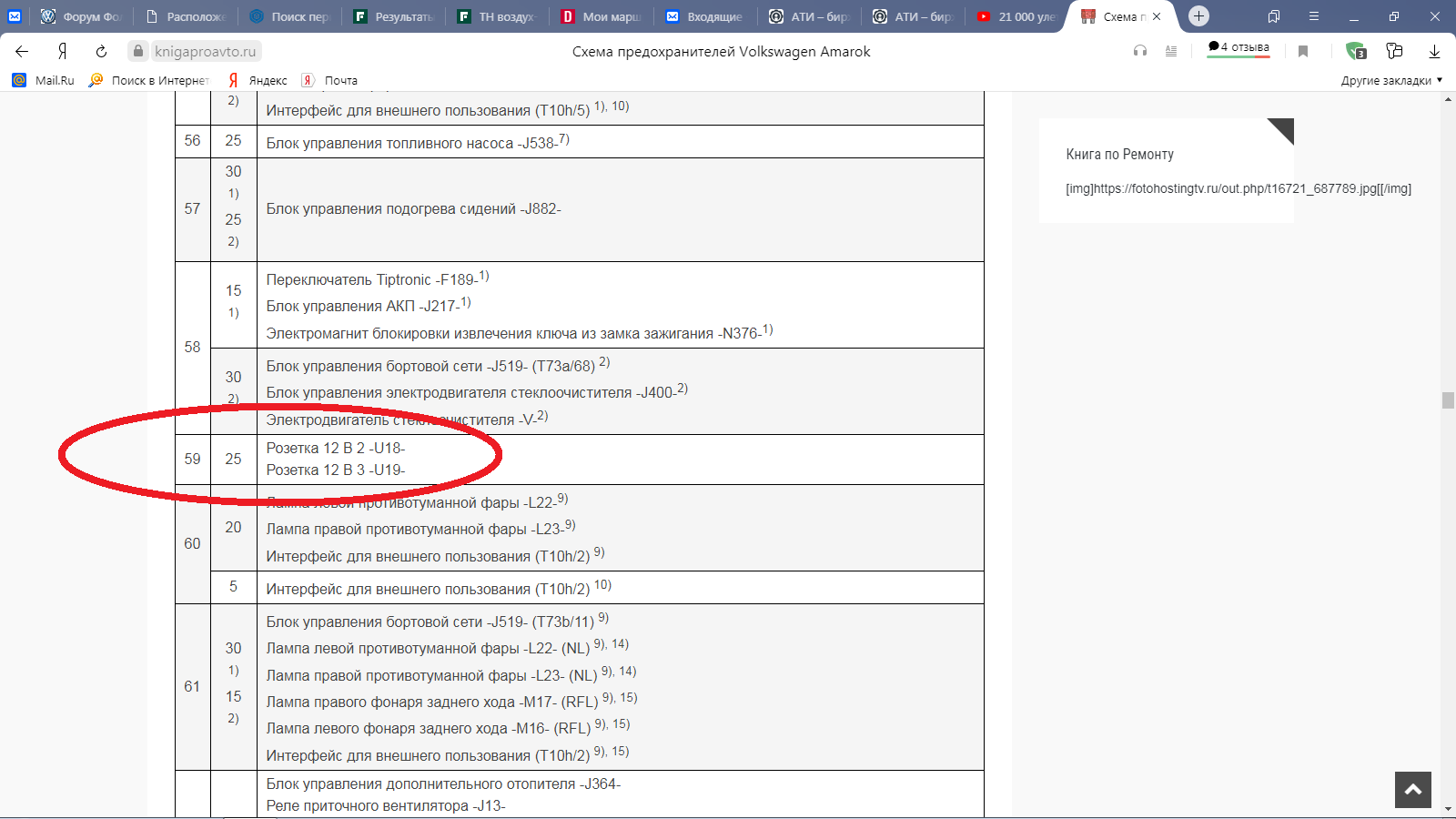This screenshot has width=1456, height=819.
Task: Open the extensions icon in toolbar
Action: (x=1393, y=51)
